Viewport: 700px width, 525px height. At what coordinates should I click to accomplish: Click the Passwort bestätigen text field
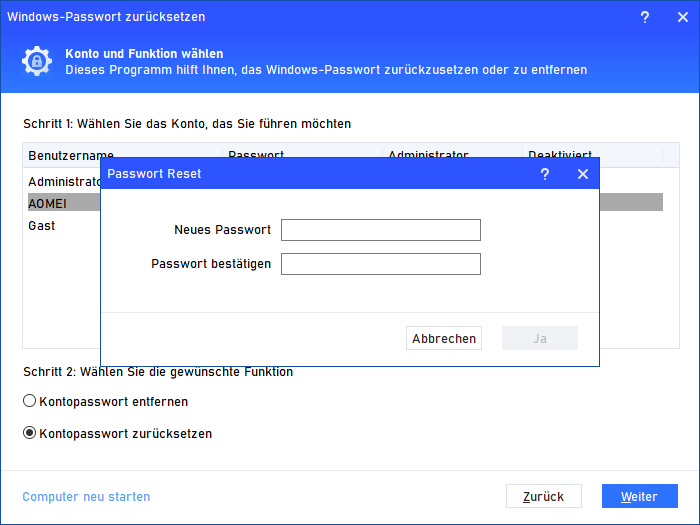pos(380,264)
